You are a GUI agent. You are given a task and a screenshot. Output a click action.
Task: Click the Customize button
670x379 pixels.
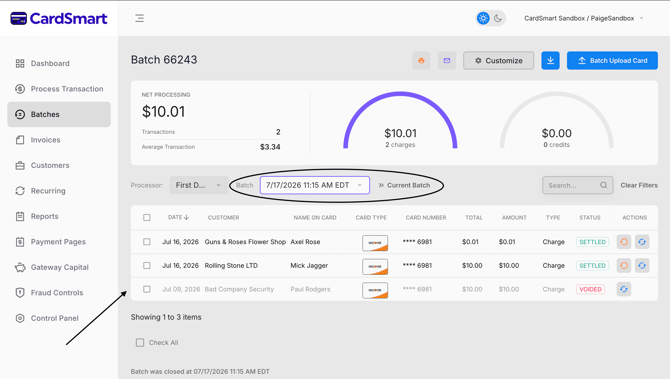pyautogui.click(x=498, y=61)
